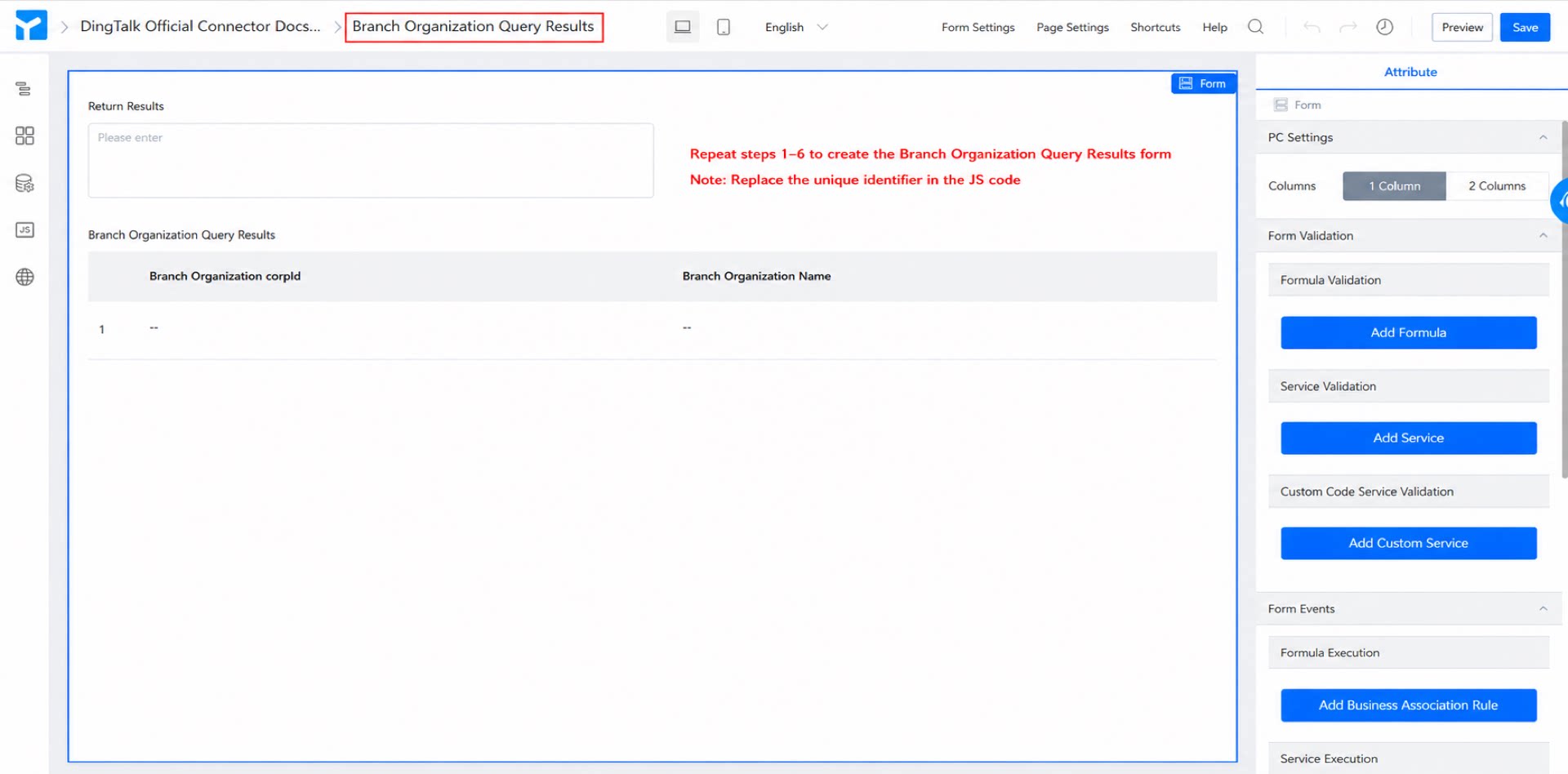Open the JS action panel icon
Image resolution: width=1568 pixels, height=774 pixels.
[24, 230]
